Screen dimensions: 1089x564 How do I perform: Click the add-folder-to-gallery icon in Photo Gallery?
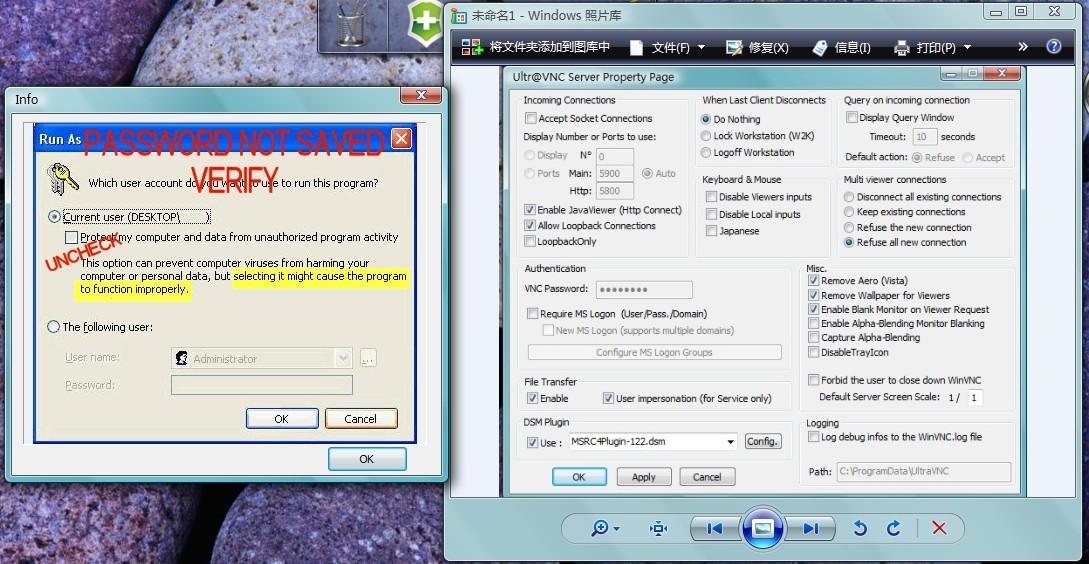coord(472,47)
